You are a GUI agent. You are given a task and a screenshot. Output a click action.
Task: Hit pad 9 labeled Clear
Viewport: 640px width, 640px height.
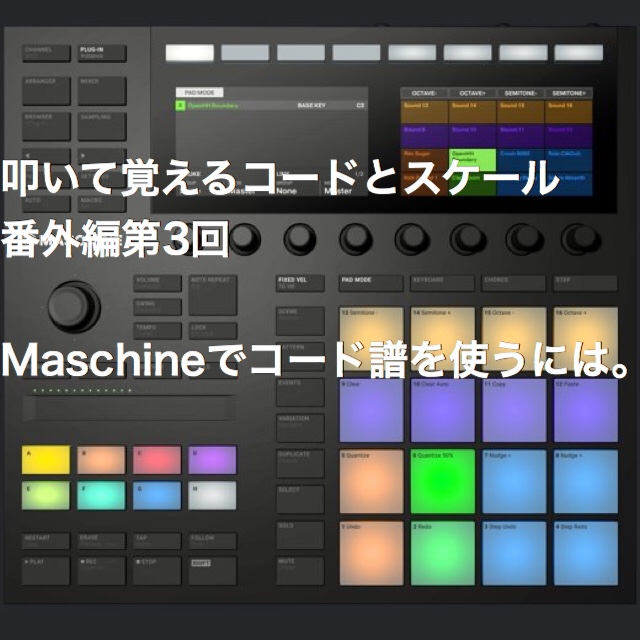371,410
